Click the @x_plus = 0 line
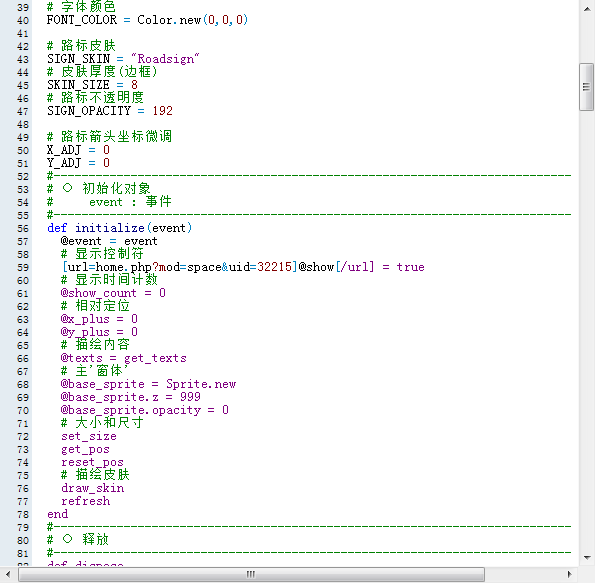Image resolution: width=595 pixels, height=583 pixels. [x=99, y=319]
